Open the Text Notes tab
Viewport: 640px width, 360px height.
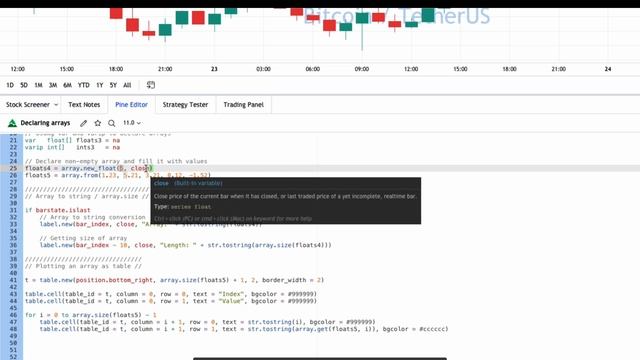click(84, 104)
